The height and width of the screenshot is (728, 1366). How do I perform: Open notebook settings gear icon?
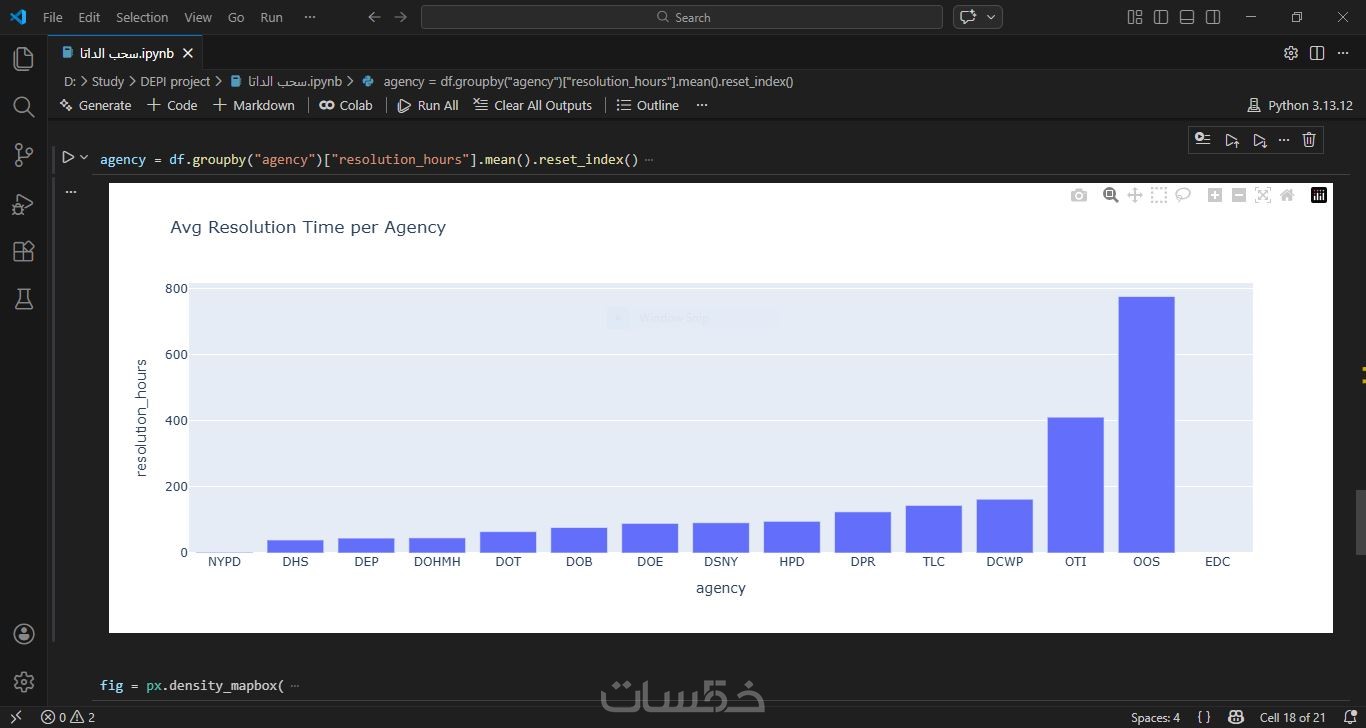pos(1291,53)
